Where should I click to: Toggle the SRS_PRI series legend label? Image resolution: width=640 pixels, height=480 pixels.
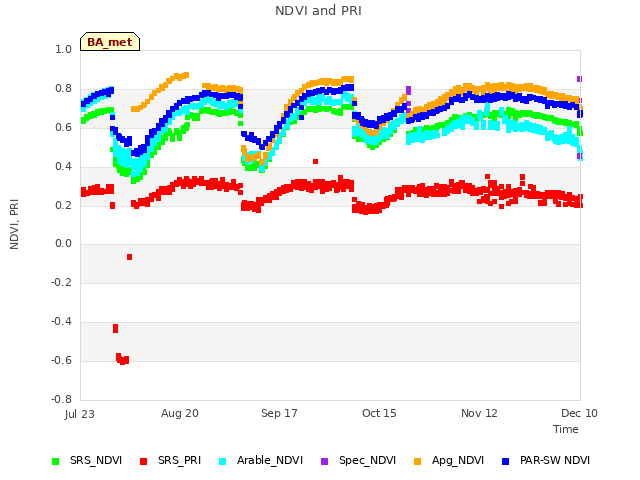coord(180,460)
